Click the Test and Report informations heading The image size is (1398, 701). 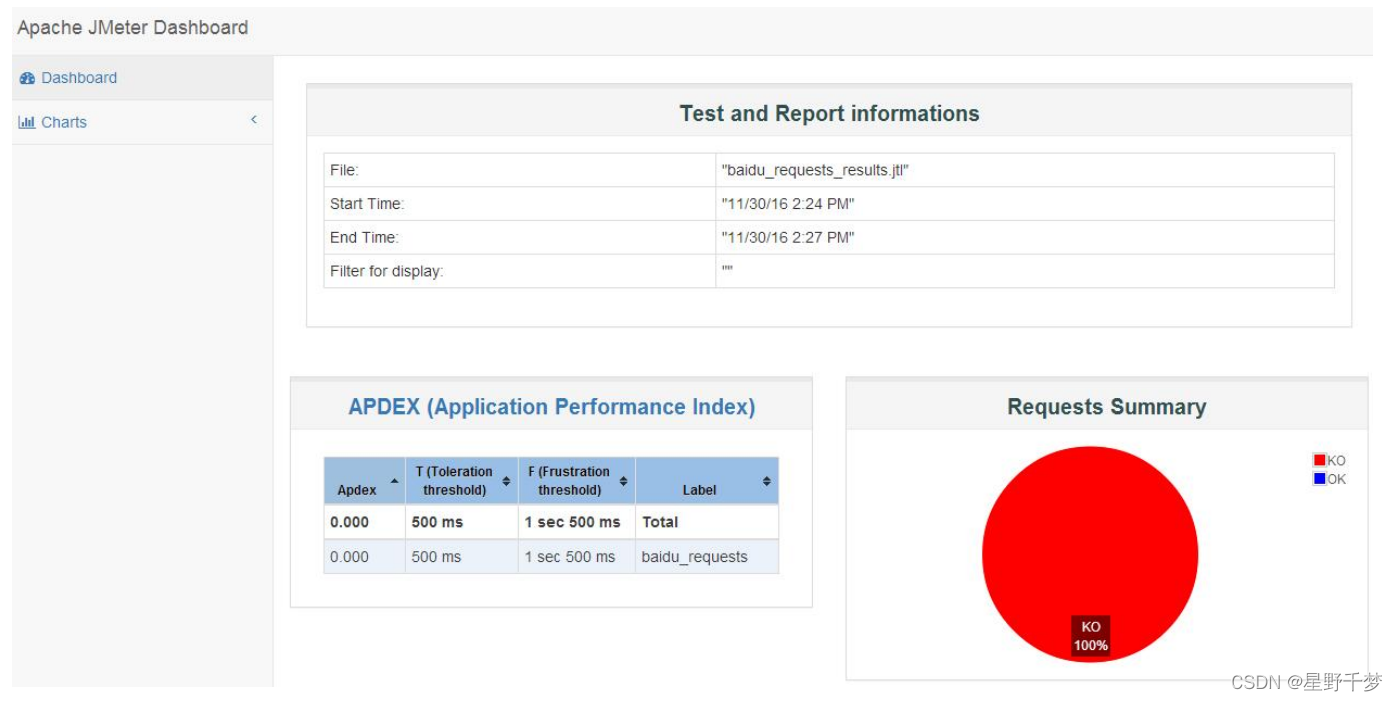point(829,114)
